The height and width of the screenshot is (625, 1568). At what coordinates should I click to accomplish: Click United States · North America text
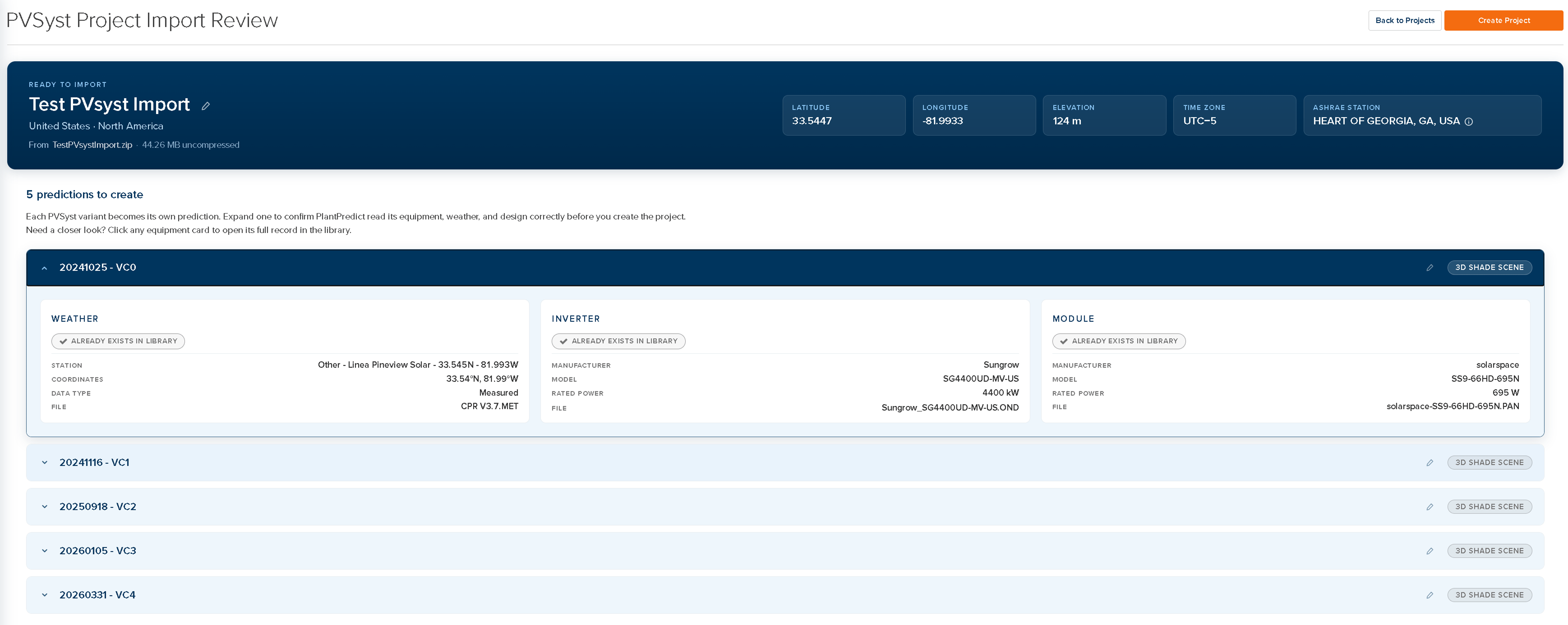96,126
